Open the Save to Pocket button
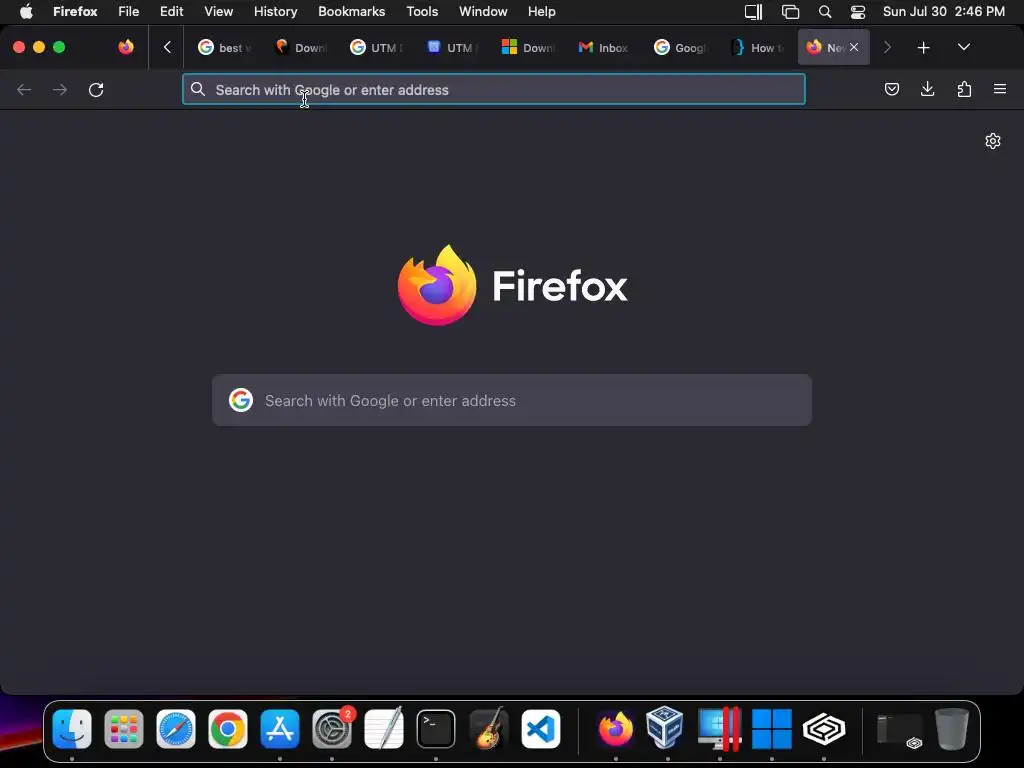1024x768 pixels. [x=891, y=89]
